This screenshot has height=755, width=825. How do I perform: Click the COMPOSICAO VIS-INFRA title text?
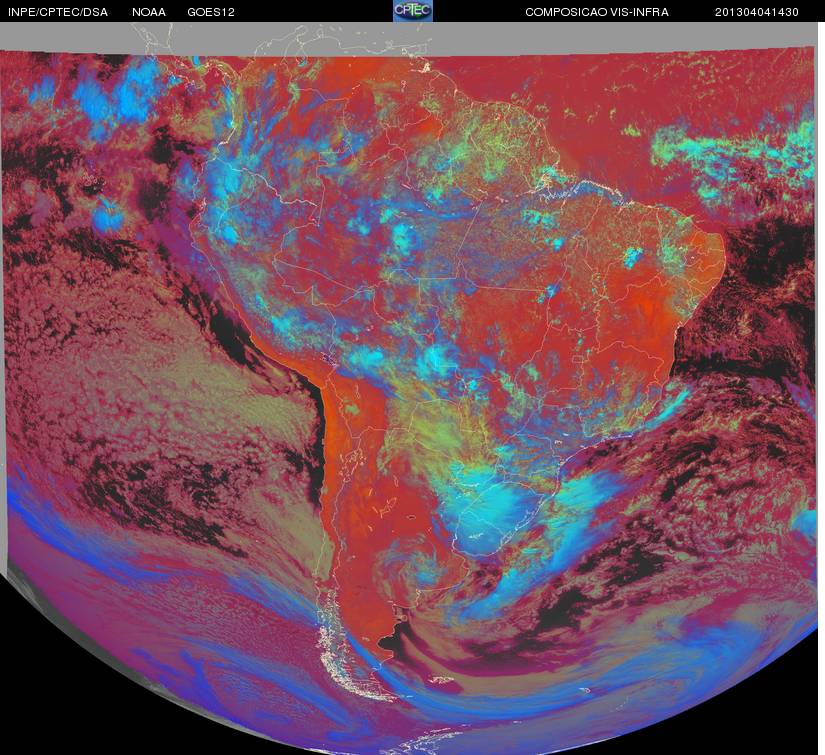tap(597, 12)
